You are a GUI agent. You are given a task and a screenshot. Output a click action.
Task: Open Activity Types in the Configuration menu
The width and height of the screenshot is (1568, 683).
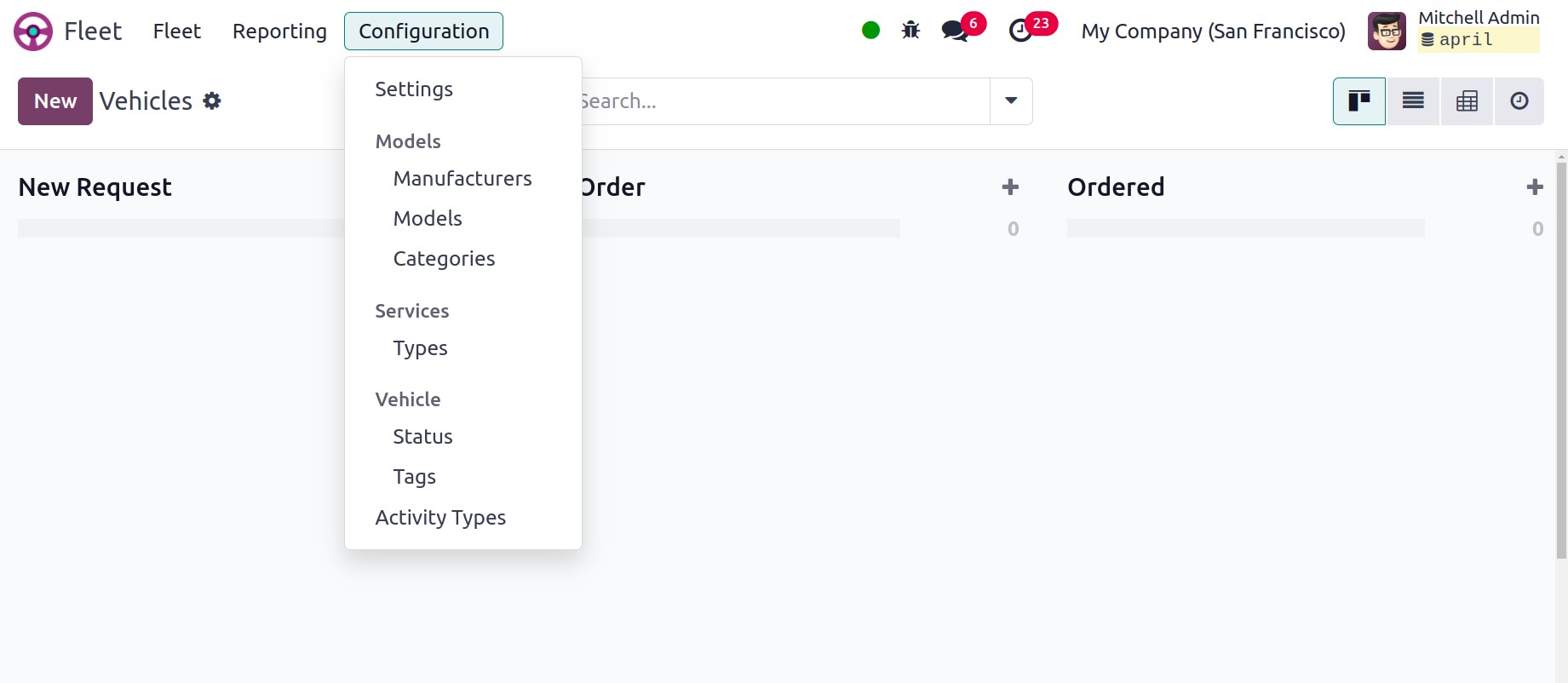(x=440, y=518)
